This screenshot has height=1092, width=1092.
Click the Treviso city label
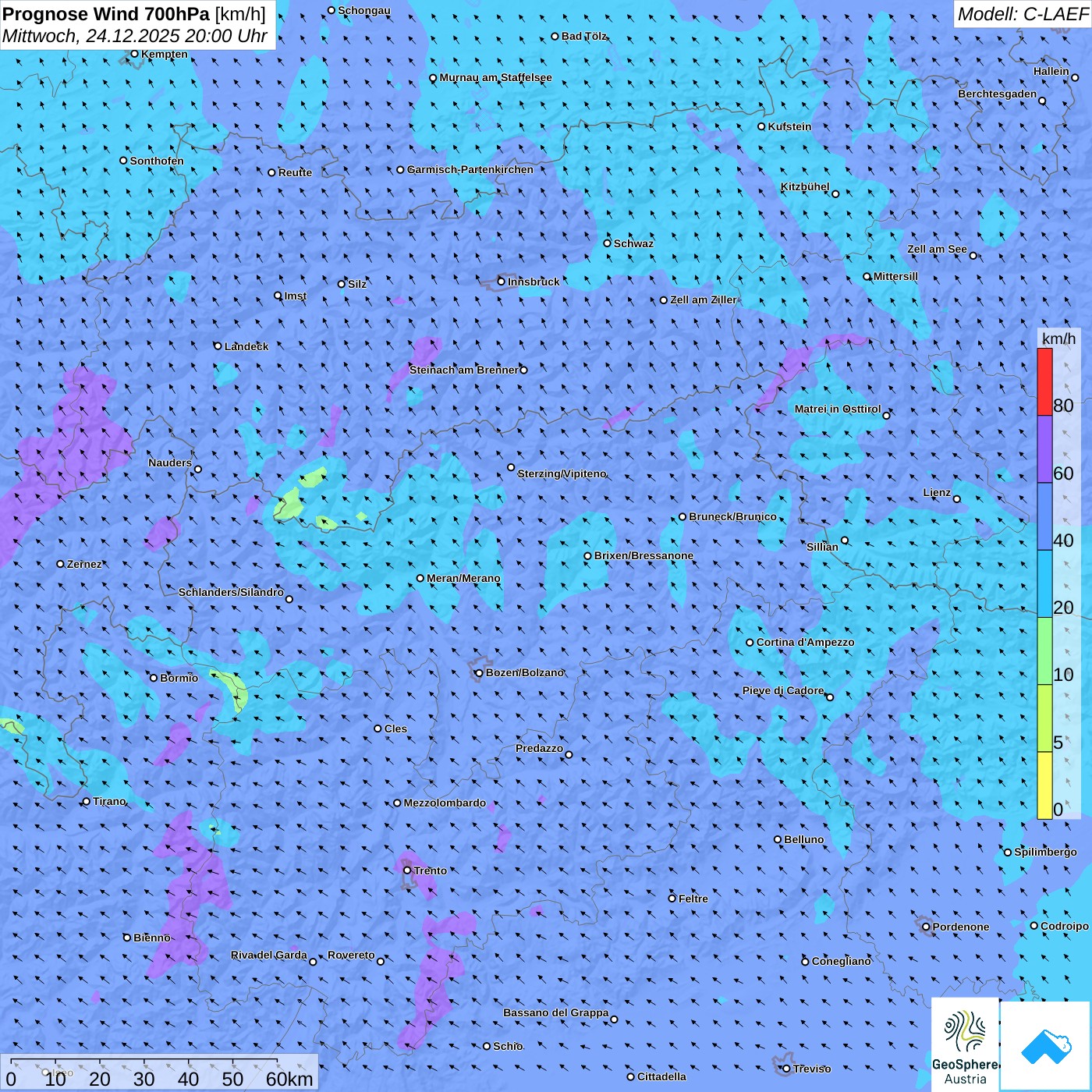click(812, 1069)
